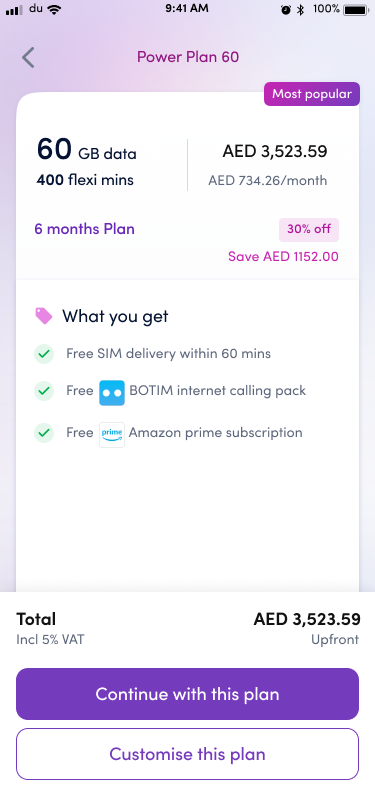Tap the pink tag icon
Screen dimensions: 375x812
pos(44,316)
